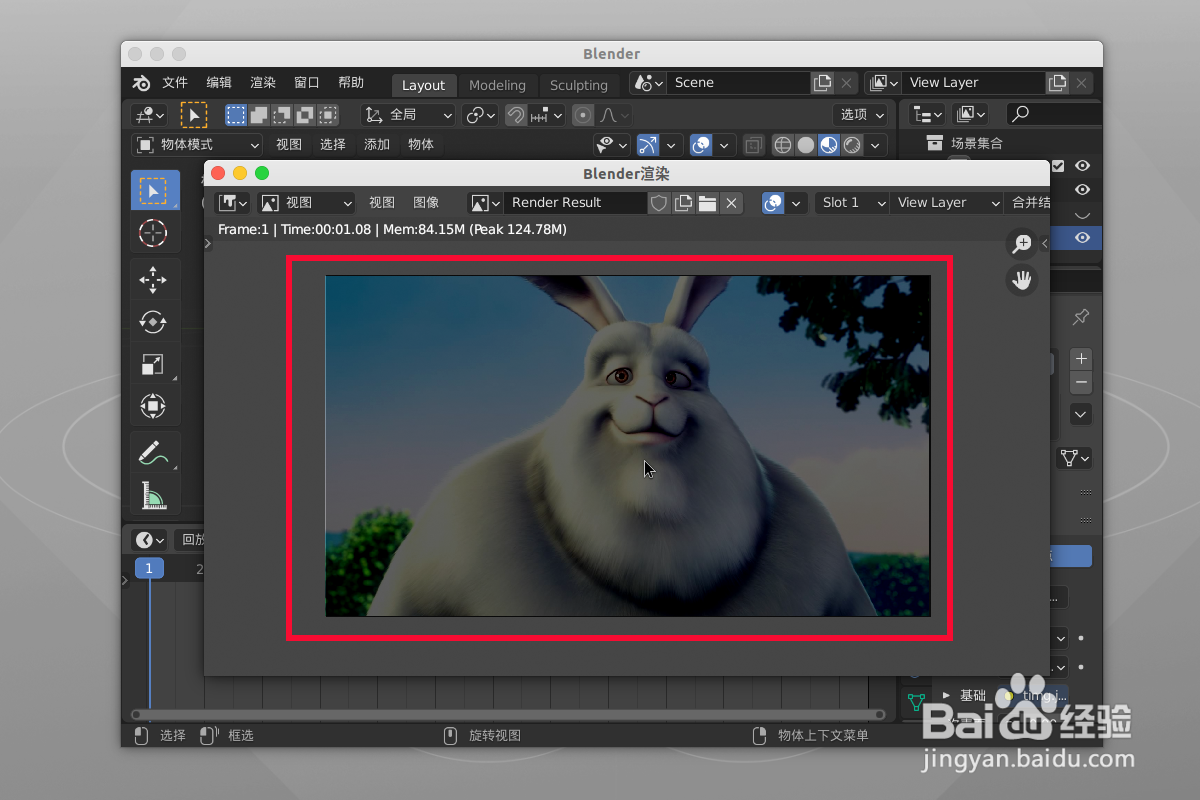
Task: Create a new scene with the copy icon
Action: pyautogui.click(x=822, y=83)
